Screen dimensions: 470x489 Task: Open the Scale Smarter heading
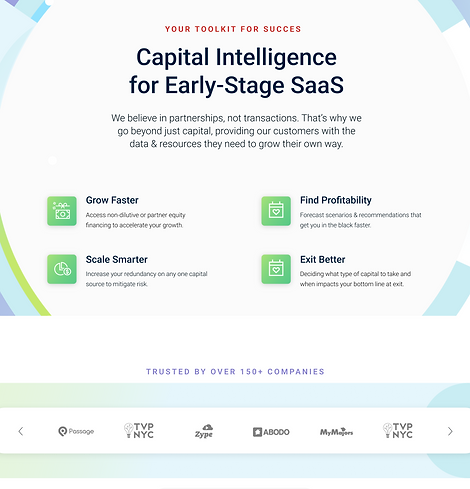coord(117,259)
